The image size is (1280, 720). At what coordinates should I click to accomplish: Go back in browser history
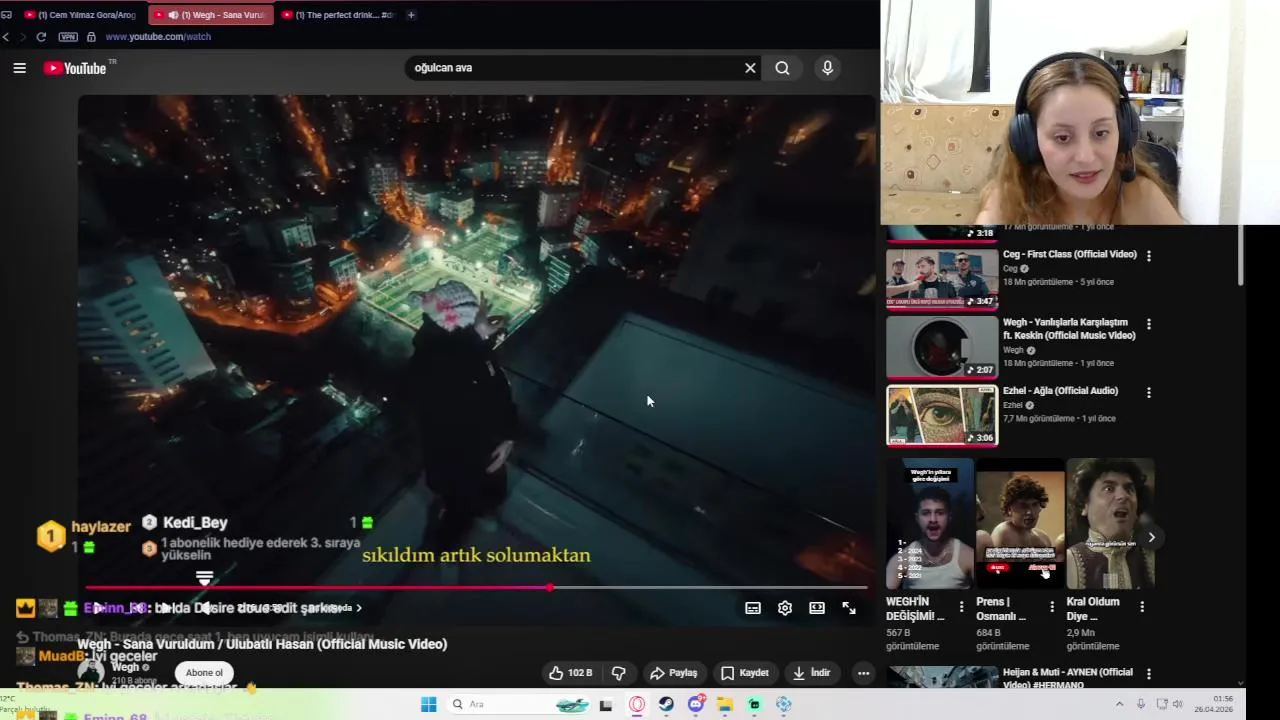(x=6, y=37)
